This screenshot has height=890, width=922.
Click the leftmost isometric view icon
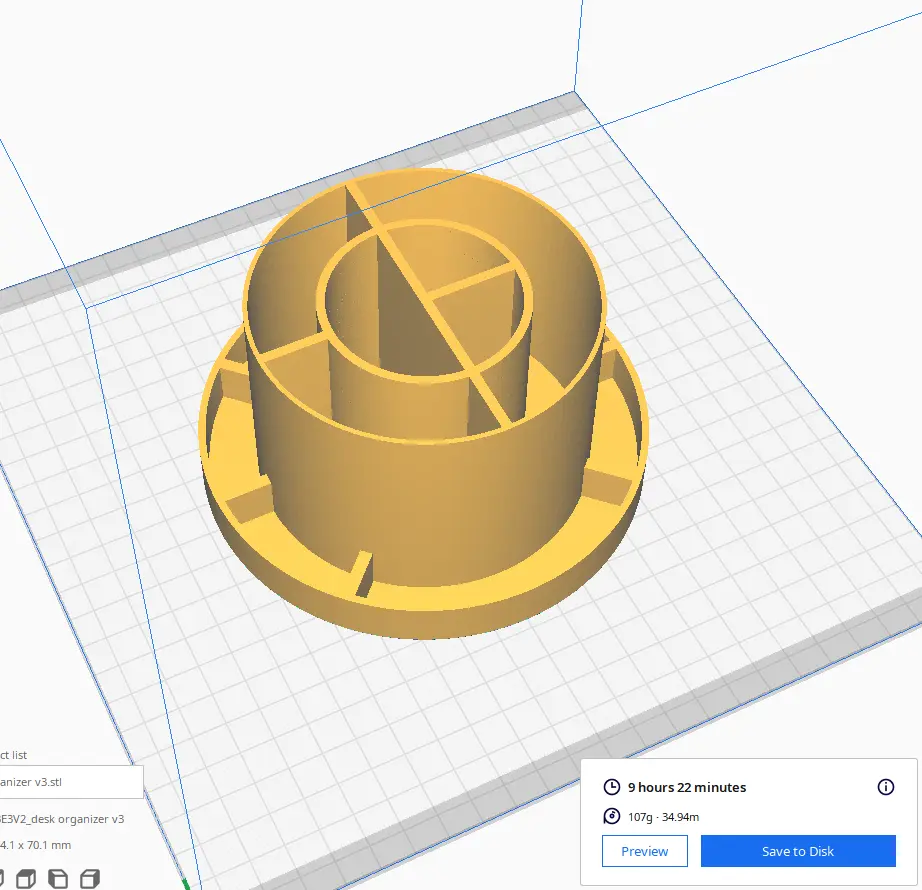coord(4,878)
